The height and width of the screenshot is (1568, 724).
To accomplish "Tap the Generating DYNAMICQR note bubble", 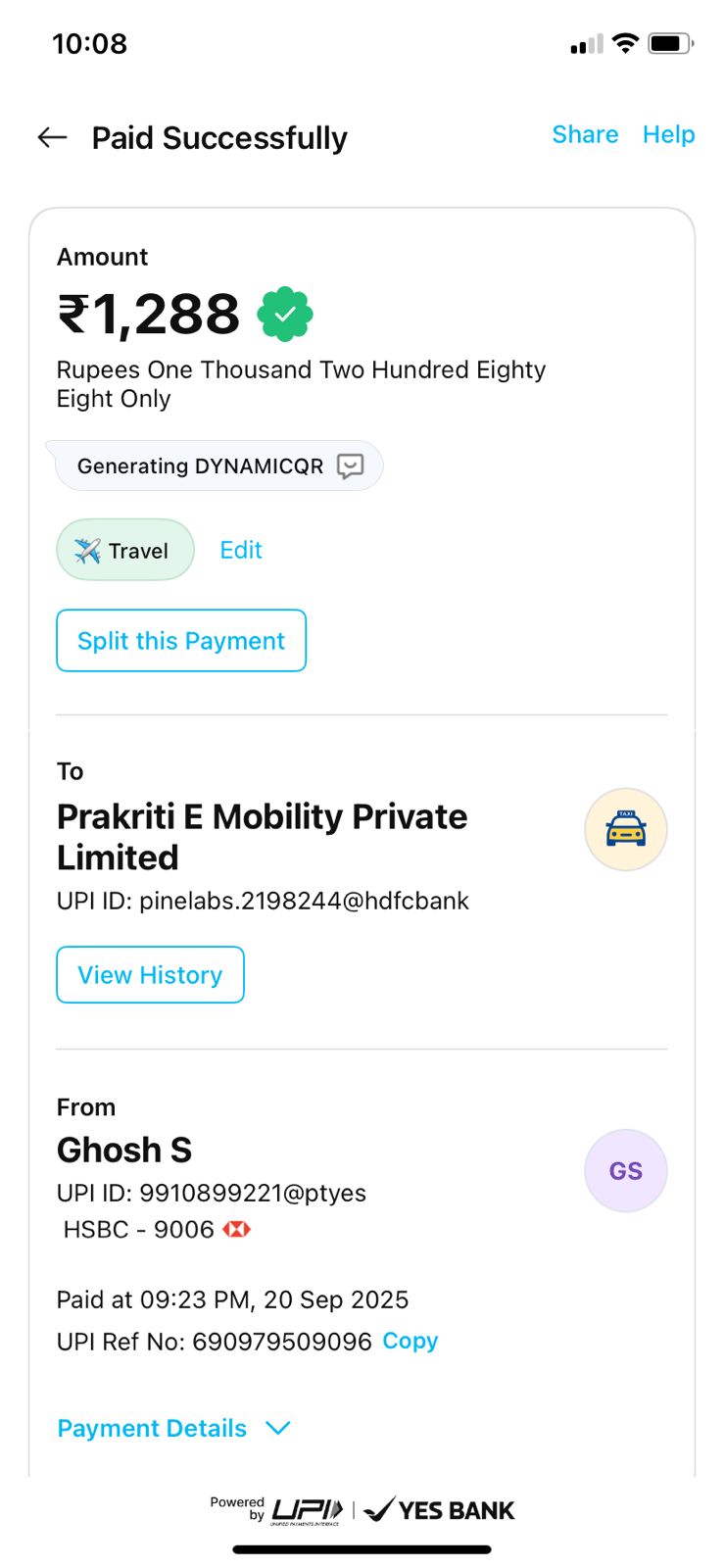I will 201,465.
